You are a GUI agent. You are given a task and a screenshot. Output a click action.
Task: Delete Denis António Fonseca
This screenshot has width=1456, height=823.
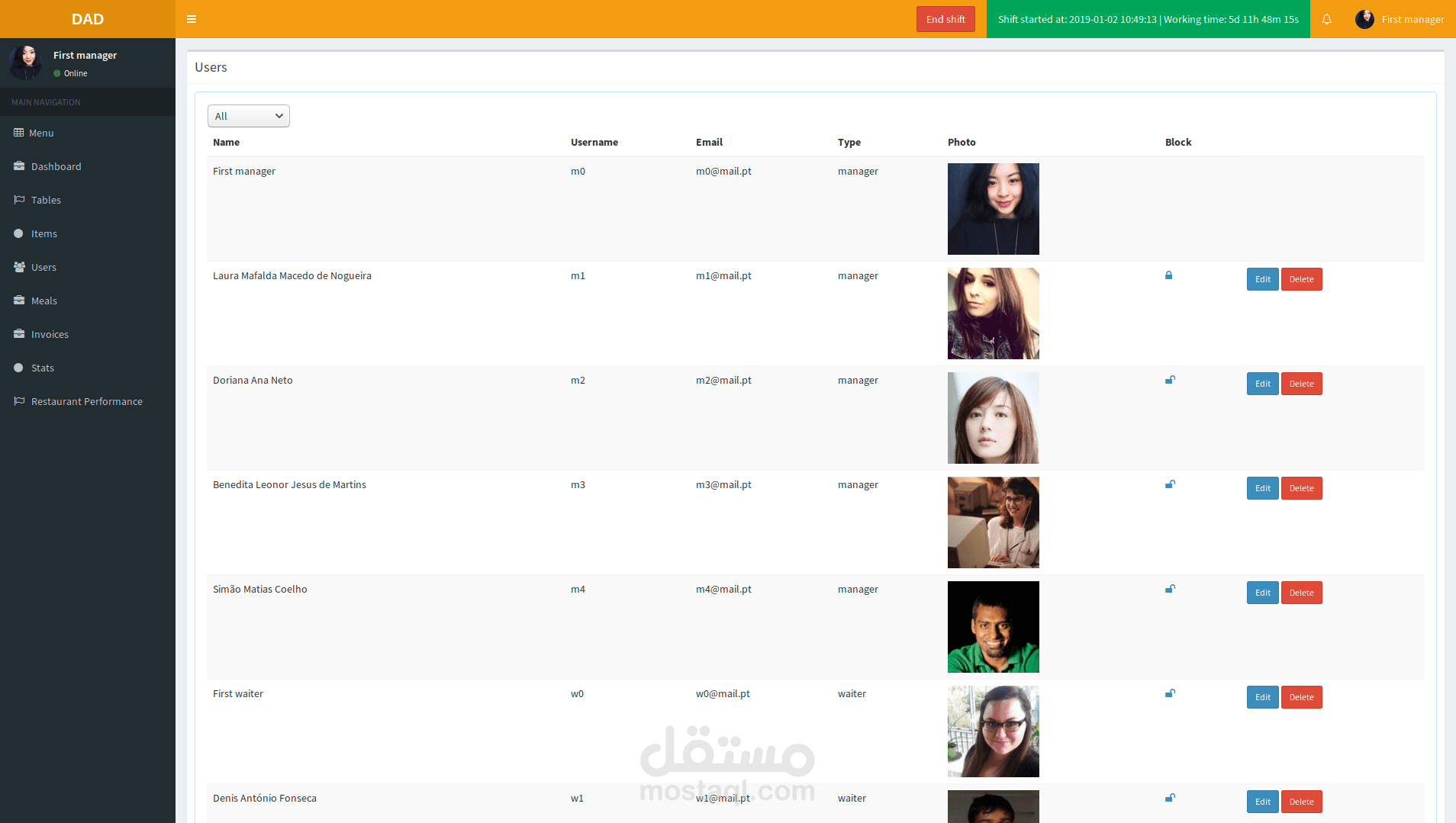[1301, 802]
